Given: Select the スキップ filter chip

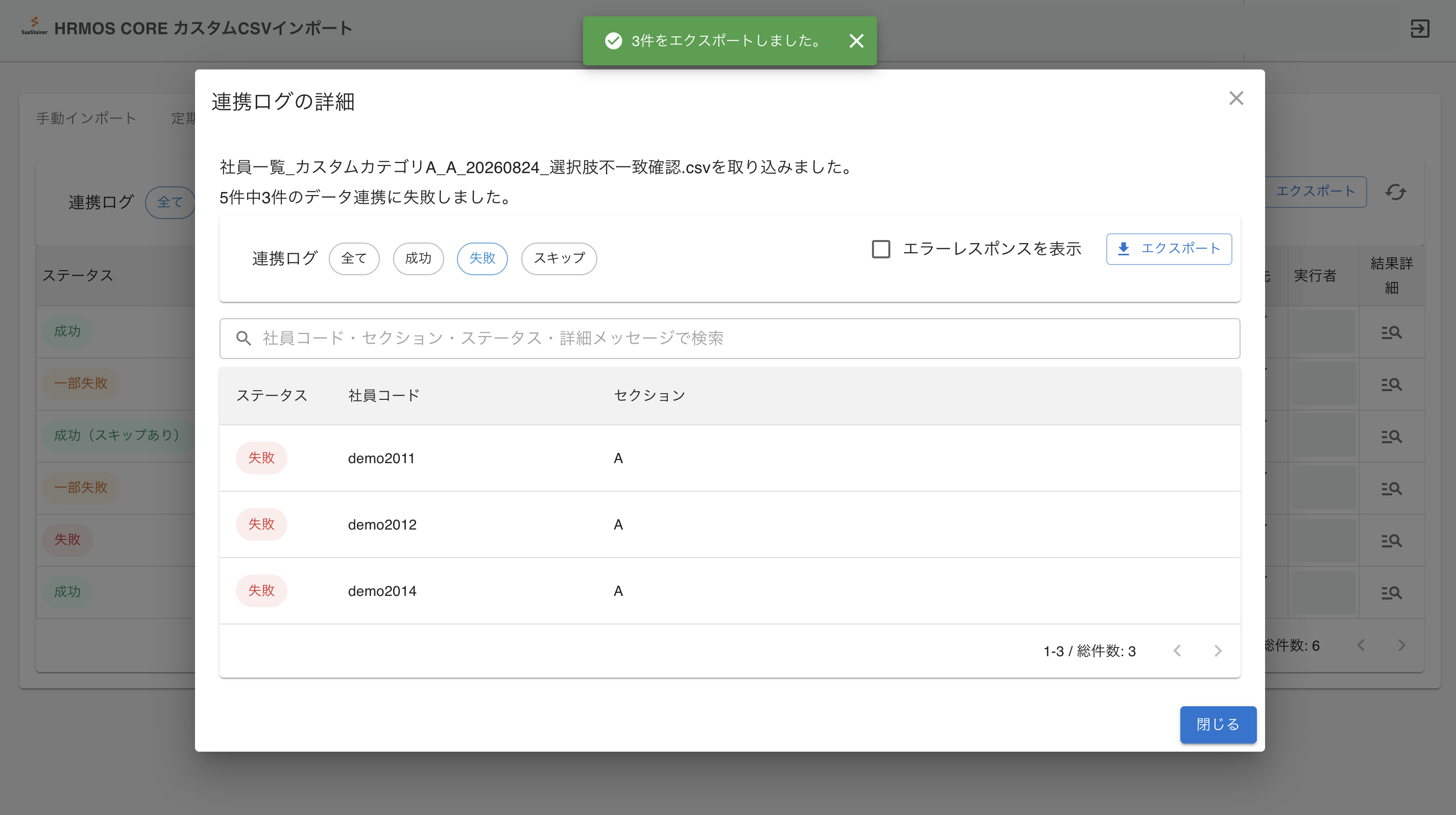Looking at the screenshot, I should (x=559, y=258).
